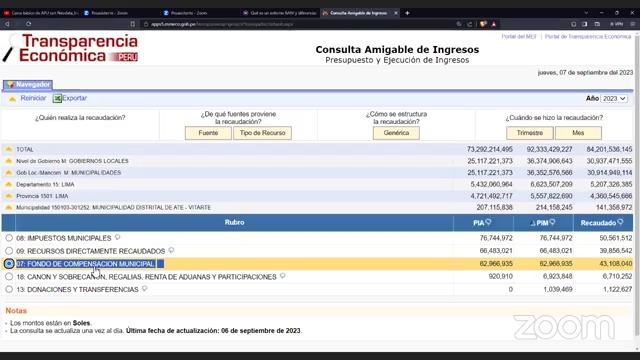Toggle the browser sidebar panel icon
Image resolution: width=640 pixels, height=360 pixels.
tap(584, 24)
